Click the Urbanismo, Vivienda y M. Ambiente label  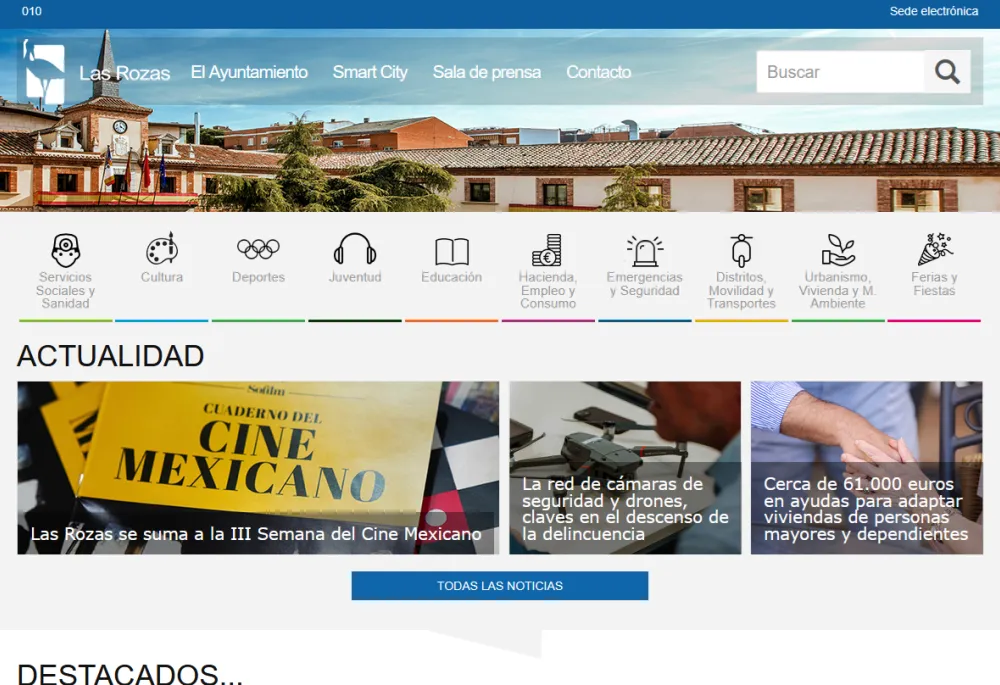(837, 290)
